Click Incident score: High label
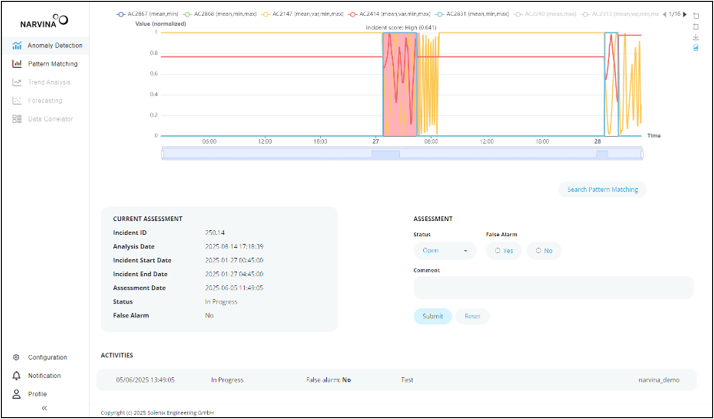 point(401,28)
